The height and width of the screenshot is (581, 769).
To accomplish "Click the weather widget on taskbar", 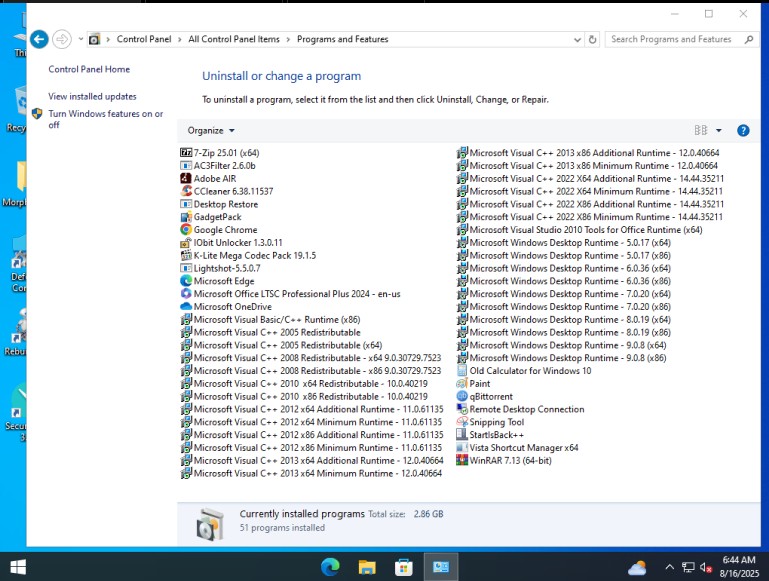I will pos(637,568).
